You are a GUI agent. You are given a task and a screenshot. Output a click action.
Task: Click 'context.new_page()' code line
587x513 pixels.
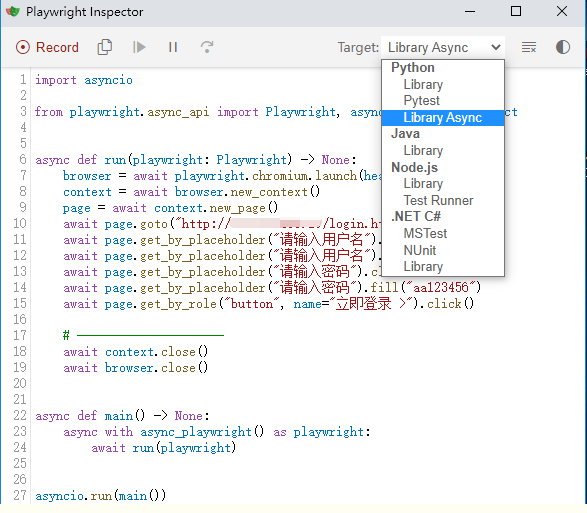click(x=170, y=208)
